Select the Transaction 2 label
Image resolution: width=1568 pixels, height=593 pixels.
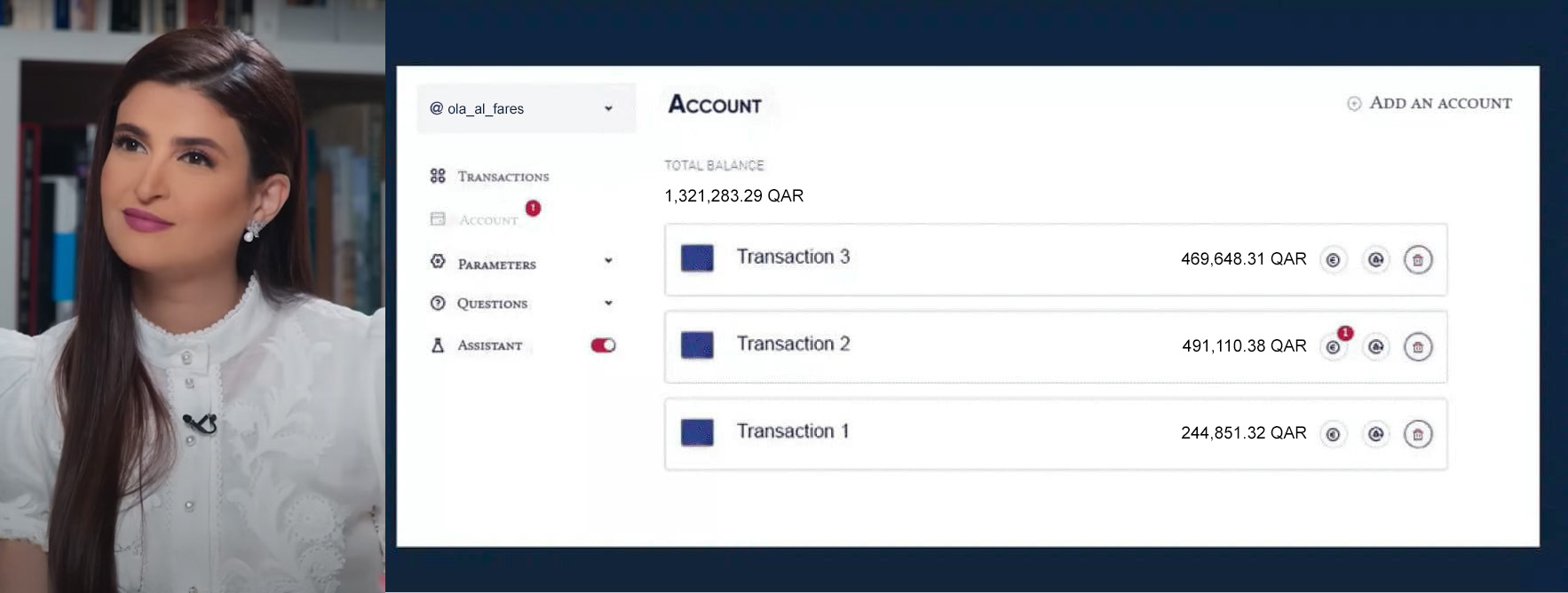793,344
